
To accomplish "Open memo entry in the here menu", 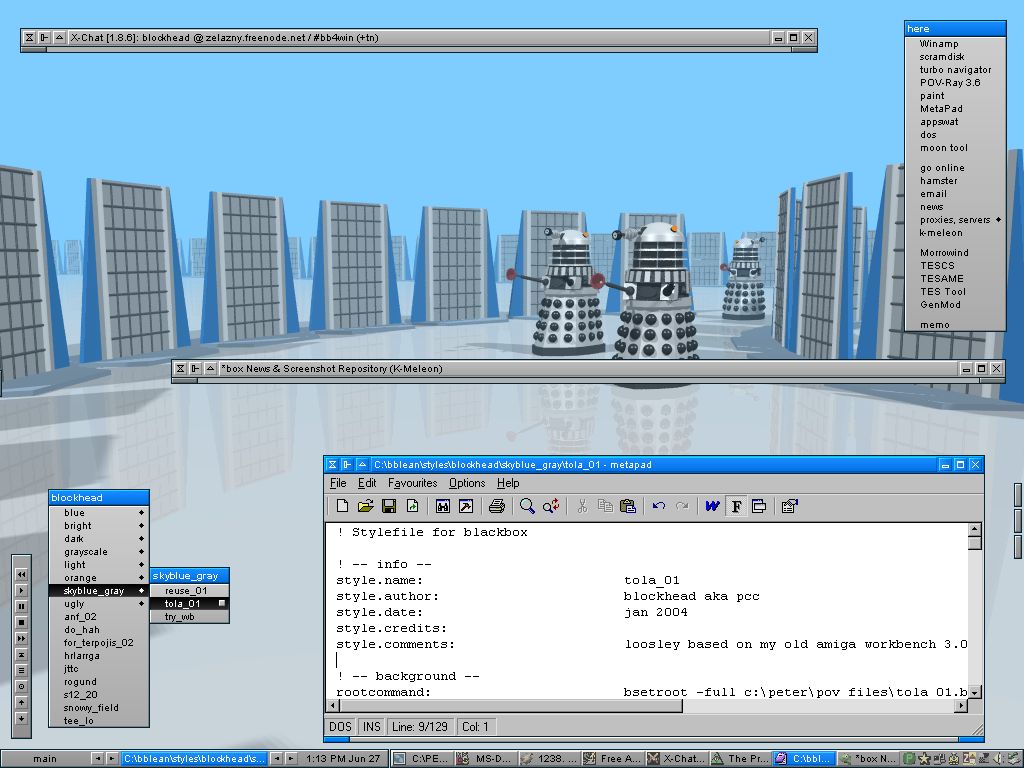I will pyautogui.click(x=955, y=325).
